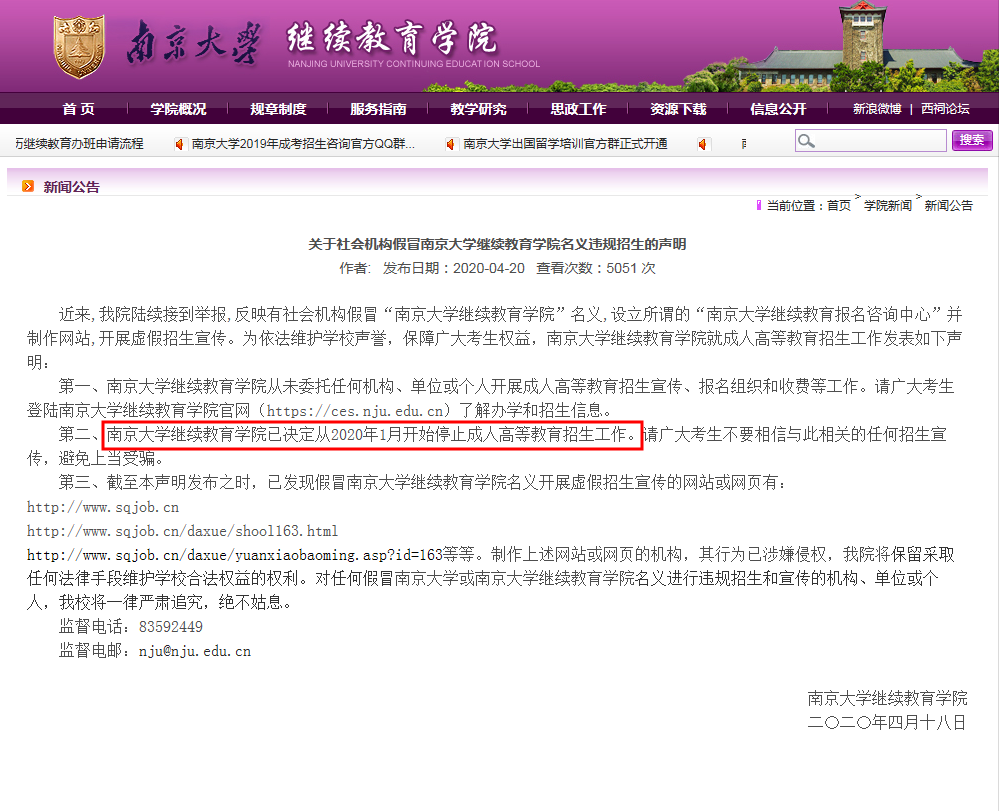Screen dimensions: 999x811
Task: Click the http://www.sqjob.cn URL line
Action: tap(103, 508)
